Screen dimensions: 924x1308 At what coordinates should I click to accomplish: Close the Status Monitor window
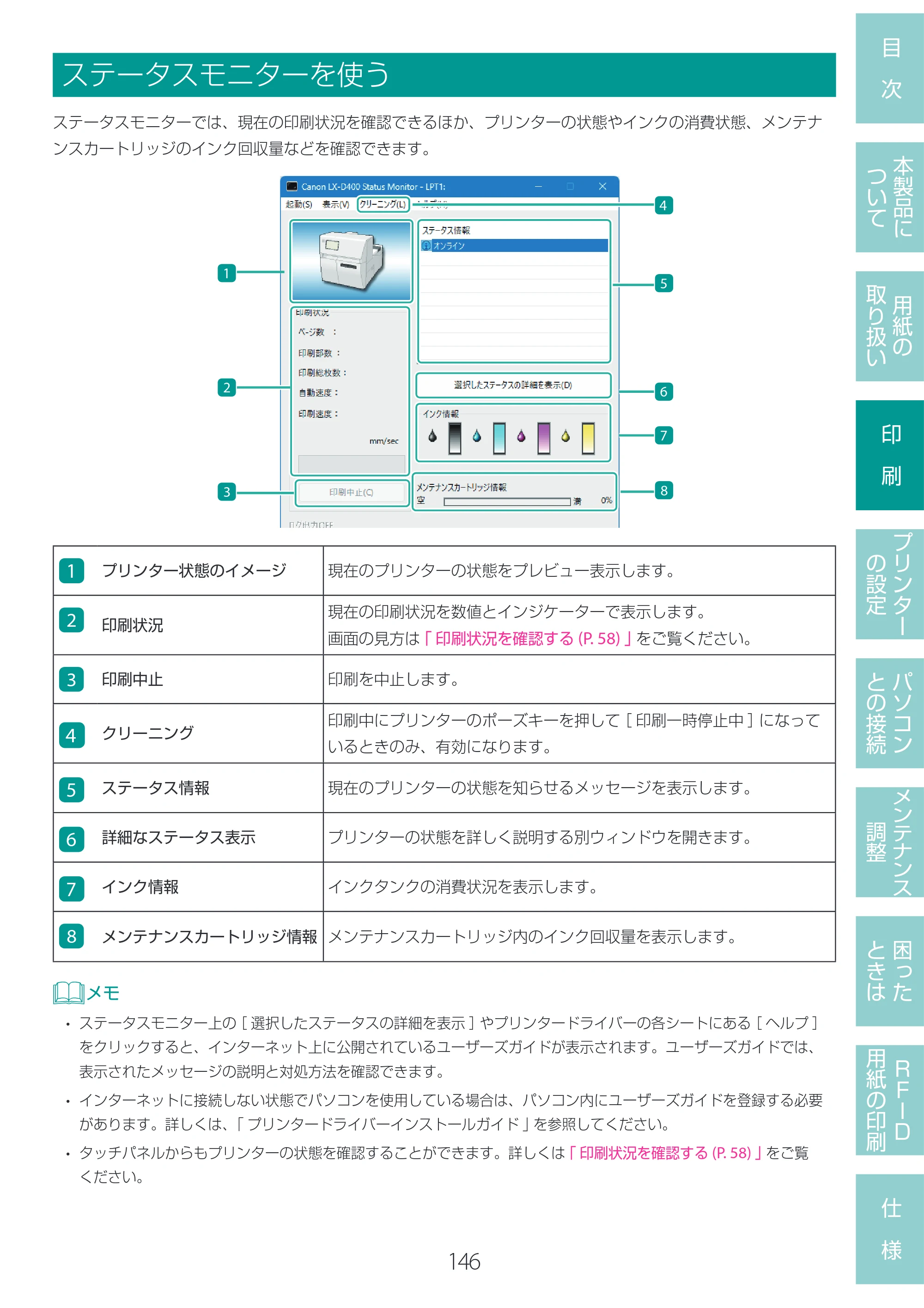click(602, 186)
